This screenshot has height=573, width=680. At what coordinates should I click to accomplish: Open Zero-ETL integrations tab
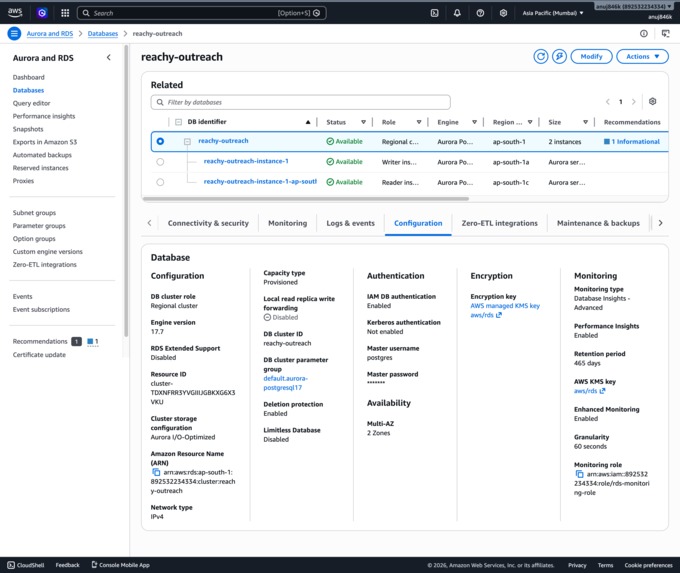click(500, 223)
